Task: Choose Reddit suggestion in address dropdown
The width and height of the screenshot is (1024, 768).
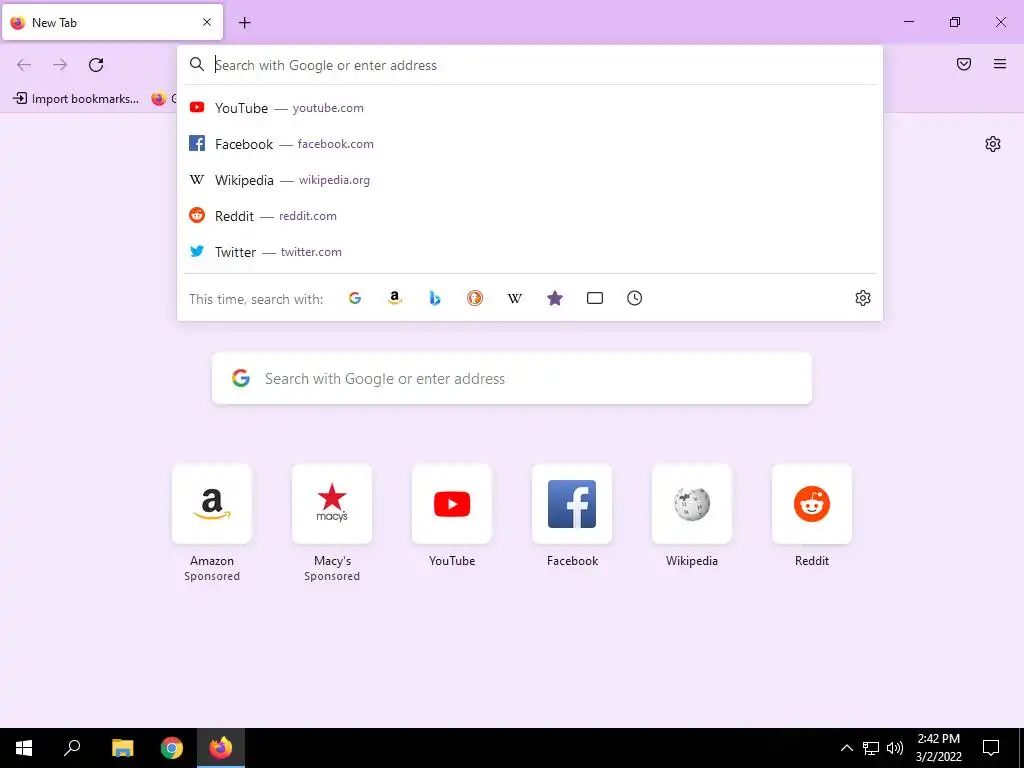Action: tap(530, 216)
